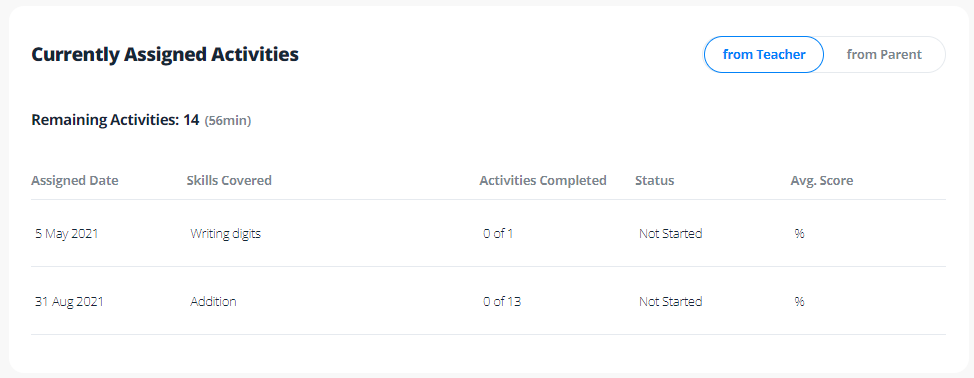Screen dimensions: 974x378
Task: Click the 56min estimated time text
Action: click(x=228, y=121)
